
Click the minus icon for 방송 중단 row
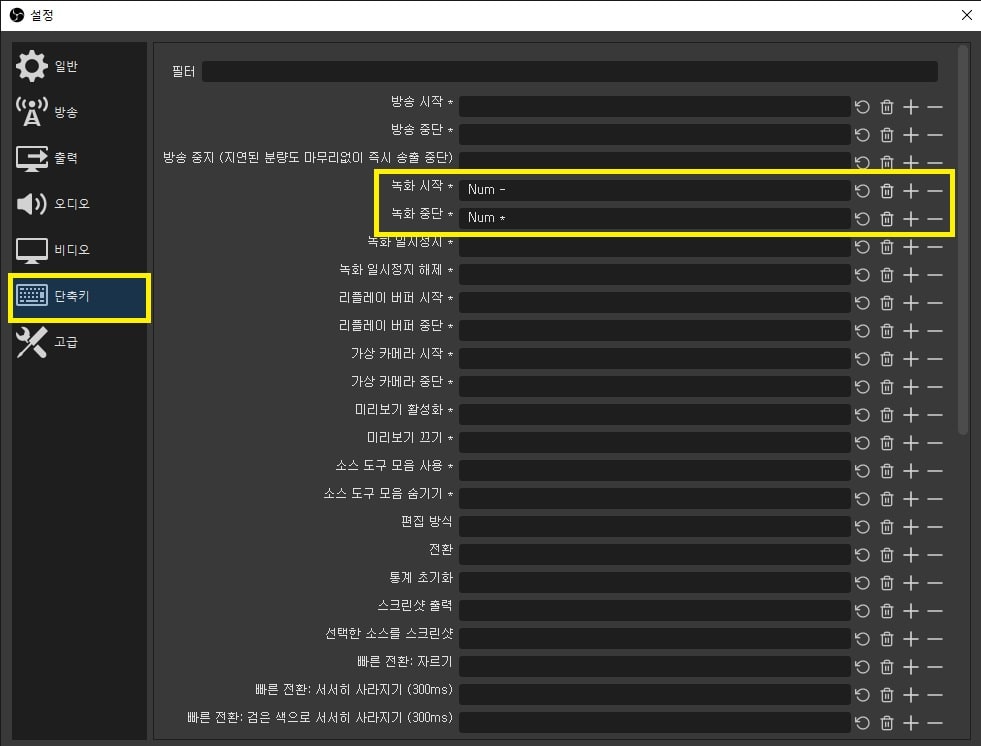935,135
